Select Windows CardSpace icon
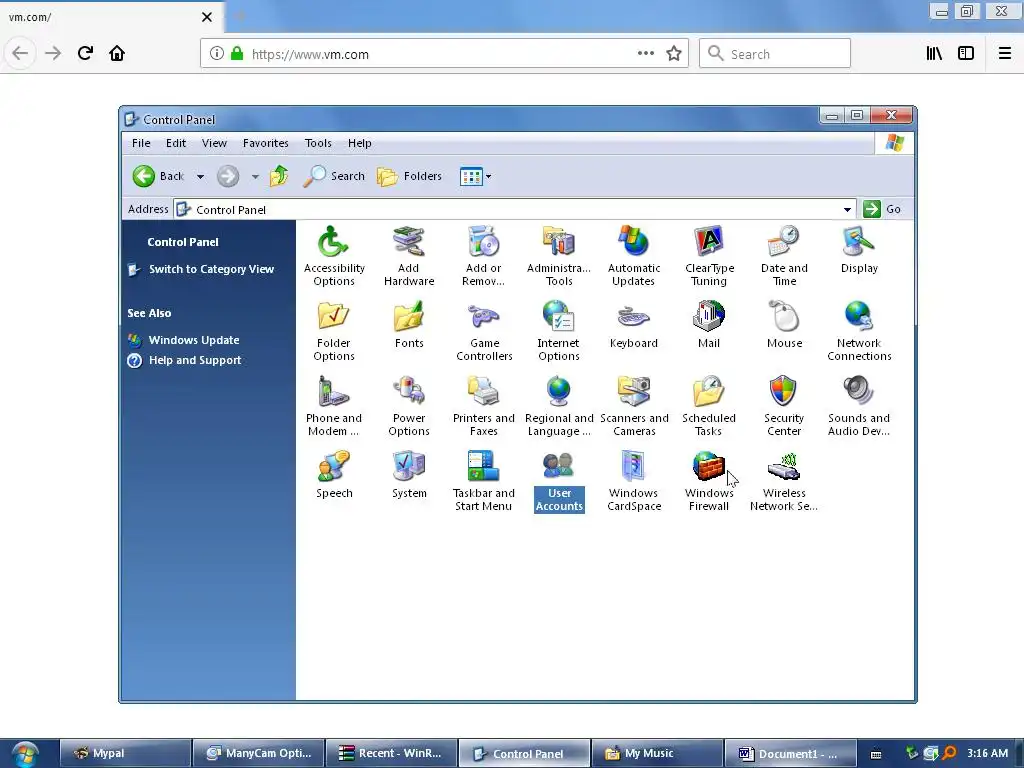The width and height of the screenshot is (1024, 768). 633,481
